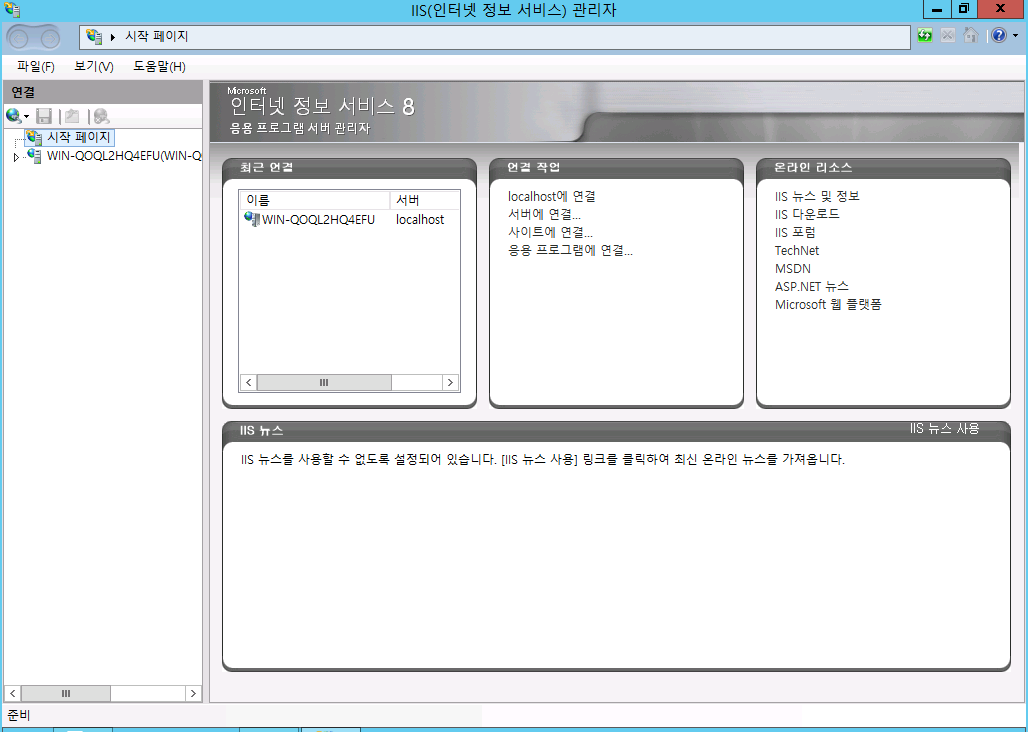Click the server icon in the address breadcrumb
Image resolution: width=1028 pixels, height=732 pixels.
(94, 37)
